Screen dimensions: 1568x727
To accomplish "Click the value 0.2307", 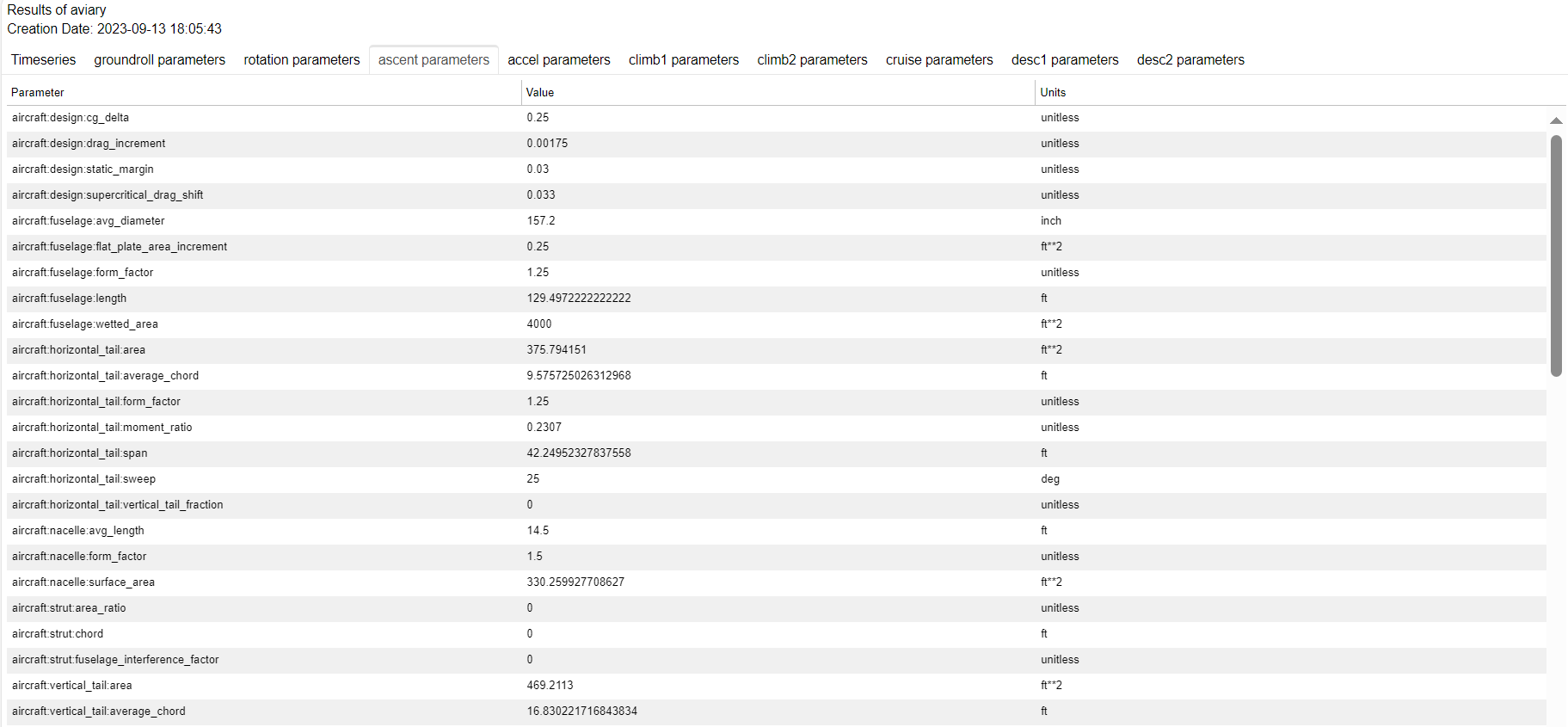I will pos(544,428).
